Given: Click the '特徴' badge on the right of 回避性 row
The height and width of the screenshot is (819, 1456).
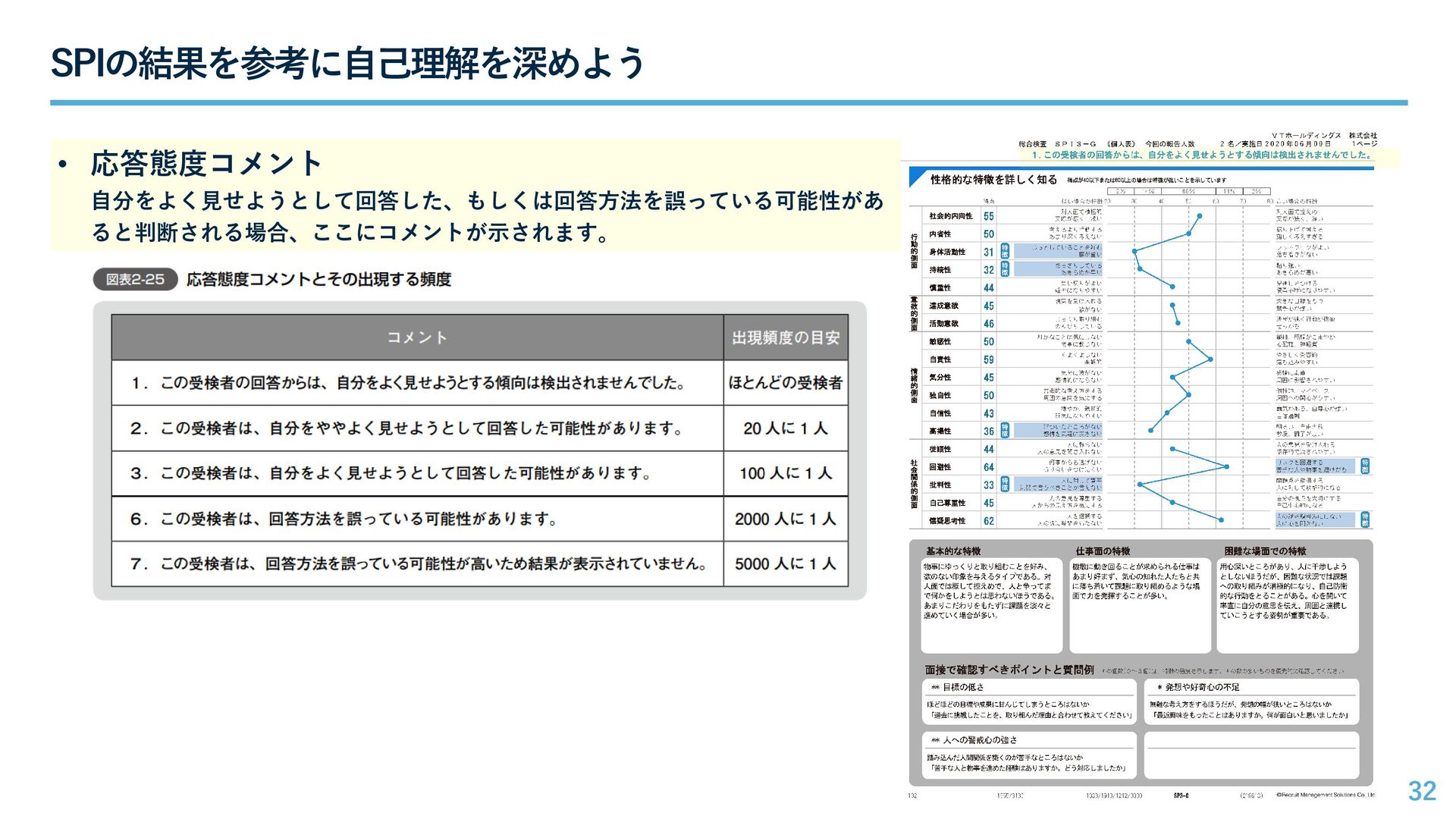Looking at the screenshot, I should point(1365,466).
